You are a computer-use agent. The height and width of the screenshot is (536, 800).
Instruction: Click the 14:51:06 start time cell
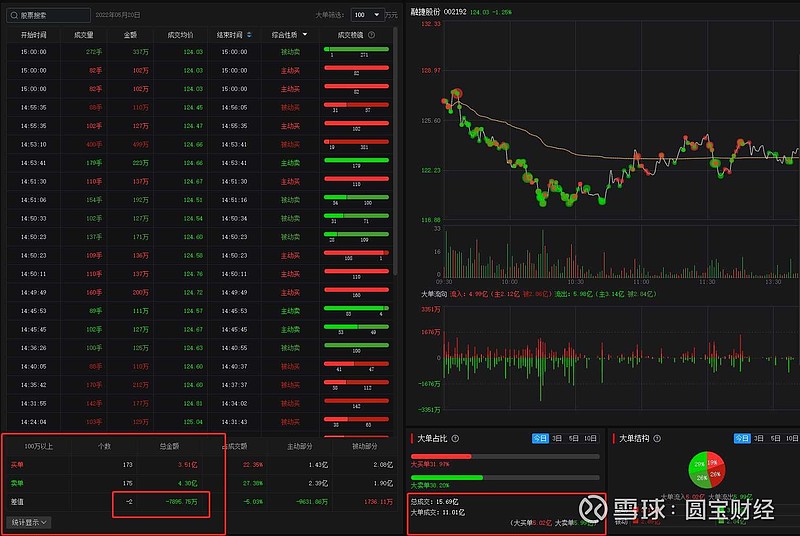33,200
